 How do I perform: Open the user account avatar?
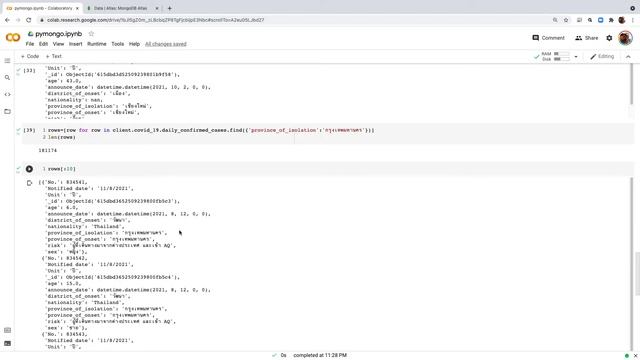pos(625,38)
